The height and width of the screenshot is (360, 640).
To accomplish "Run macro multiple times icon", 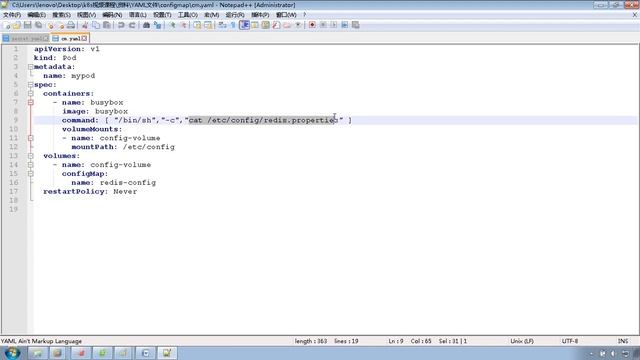I will click(x=344, y=25).
